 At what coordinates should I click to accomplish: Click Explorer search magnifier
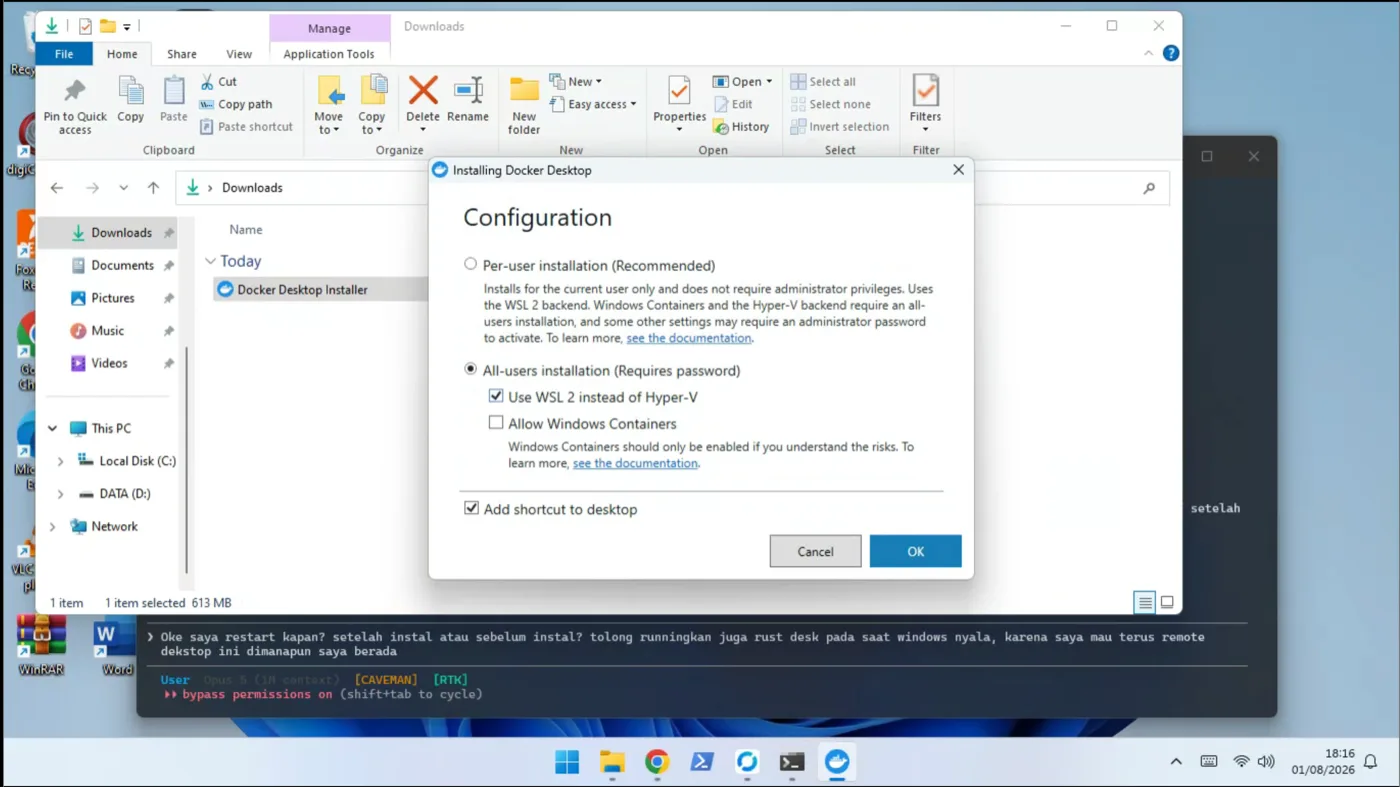[x=1149, y=188]
